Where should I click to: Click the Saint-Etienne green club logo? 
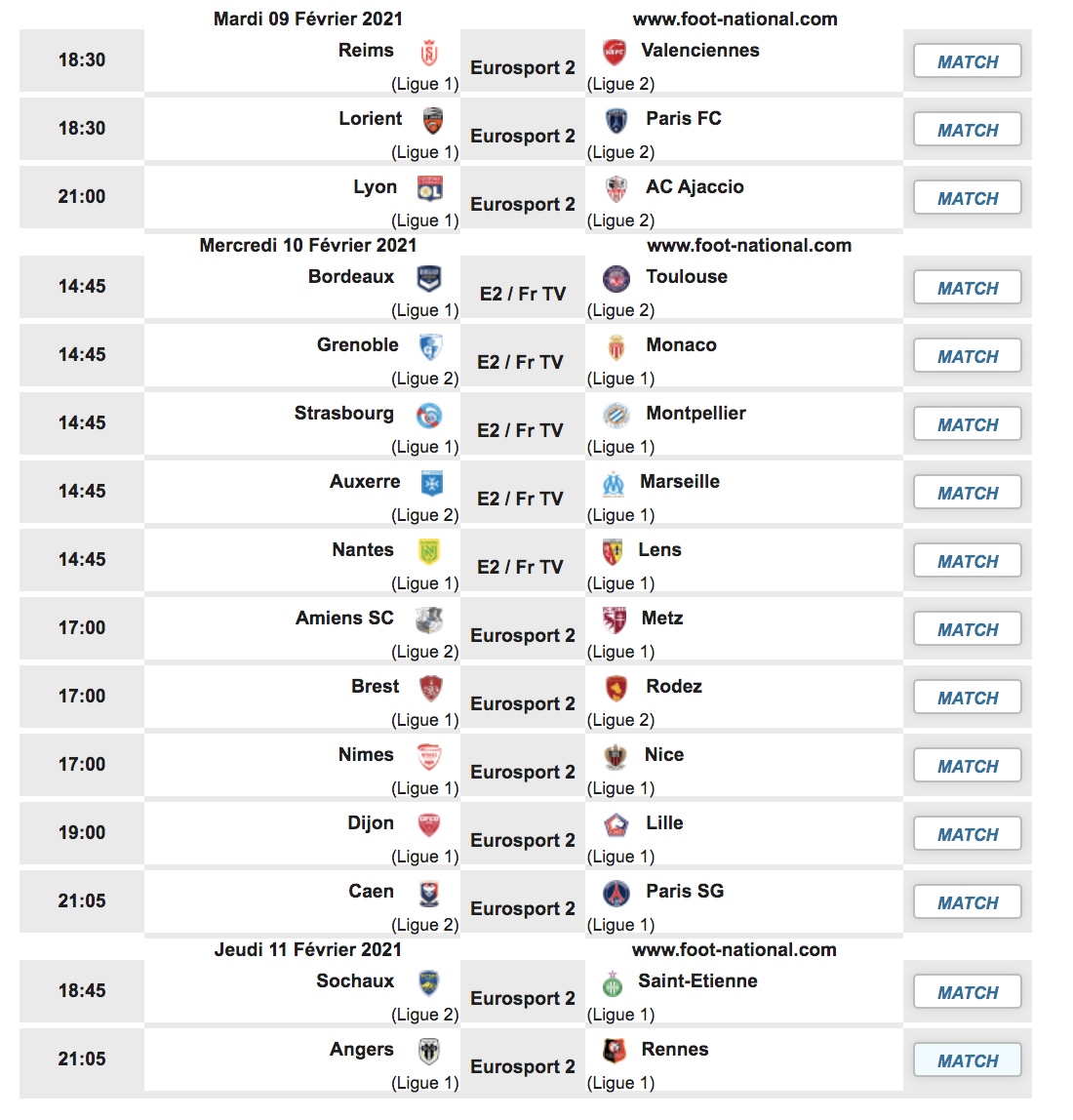613,983
